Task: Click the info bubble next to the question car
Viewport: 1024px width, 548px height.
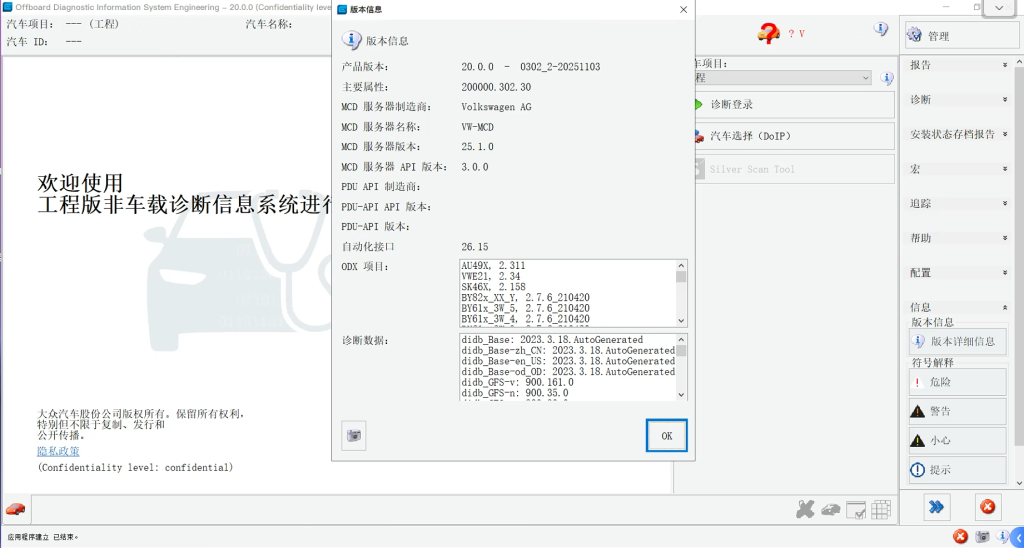Action: [881, 29]
